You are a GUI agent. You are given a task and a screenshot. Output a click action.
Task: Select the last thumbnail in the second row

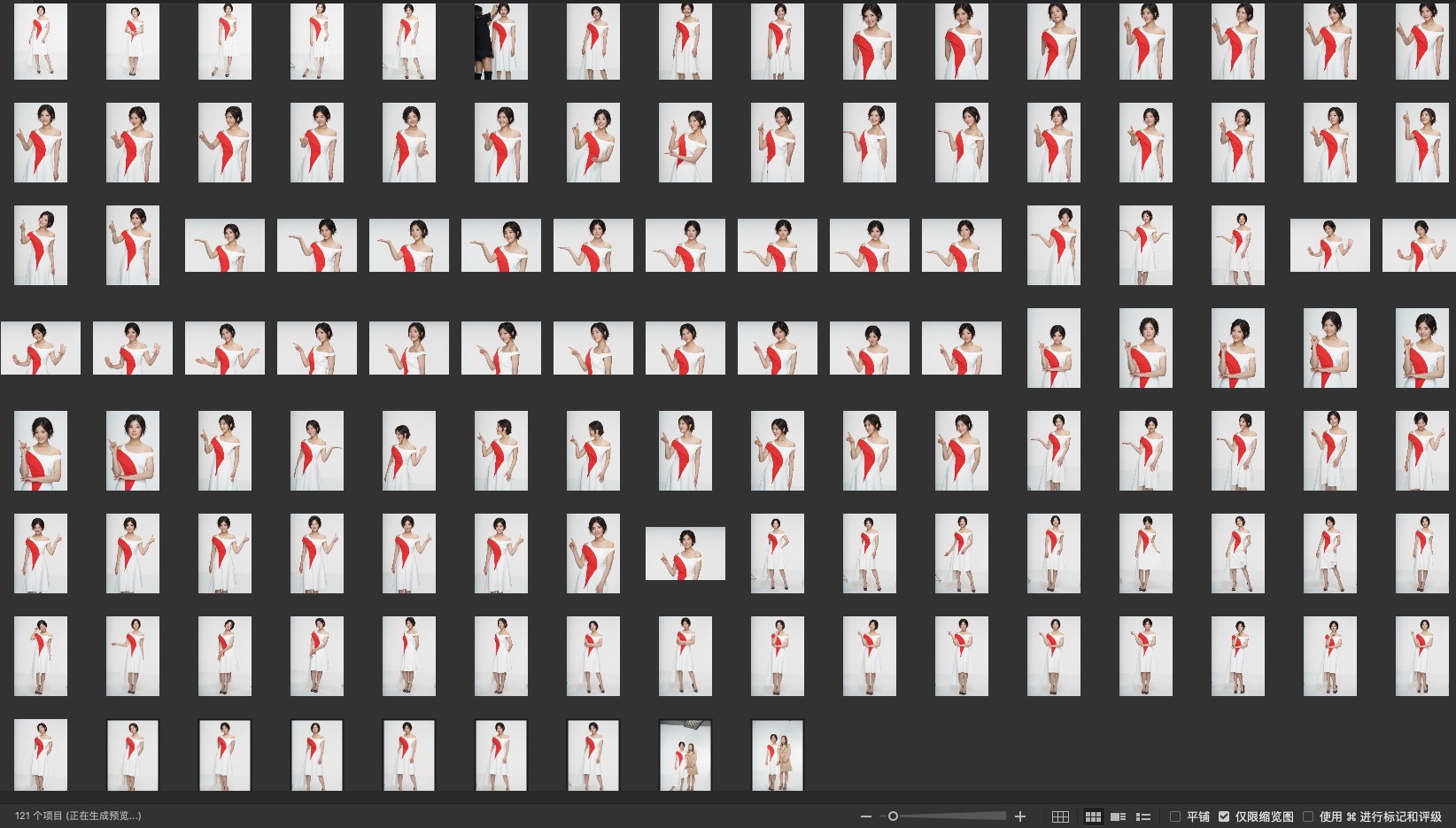[1421, 143]
